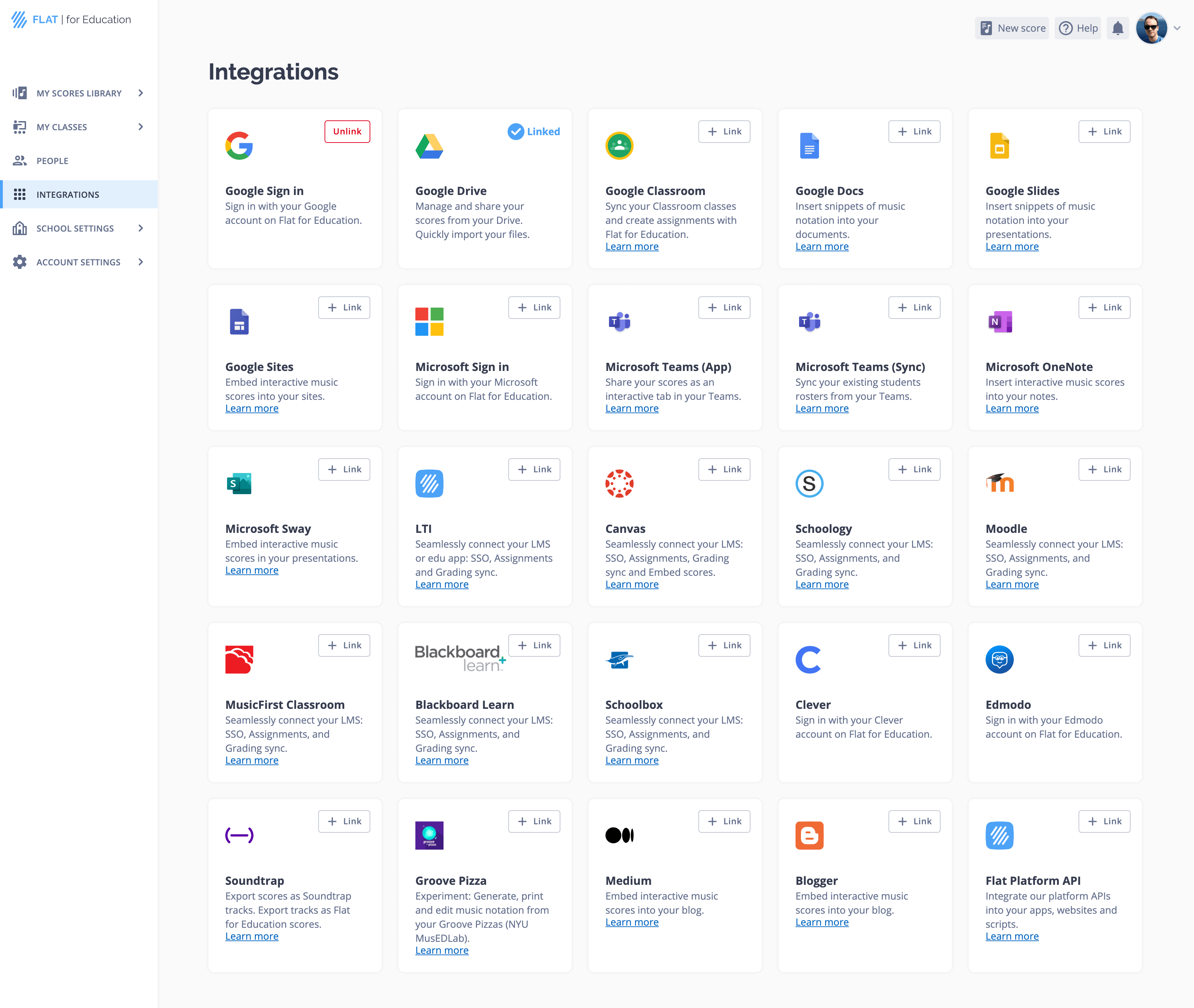Viewport: 1194px width, 1008px height.
Task: Click the Google Sign in logo
Action: click(x=239, y=146)
